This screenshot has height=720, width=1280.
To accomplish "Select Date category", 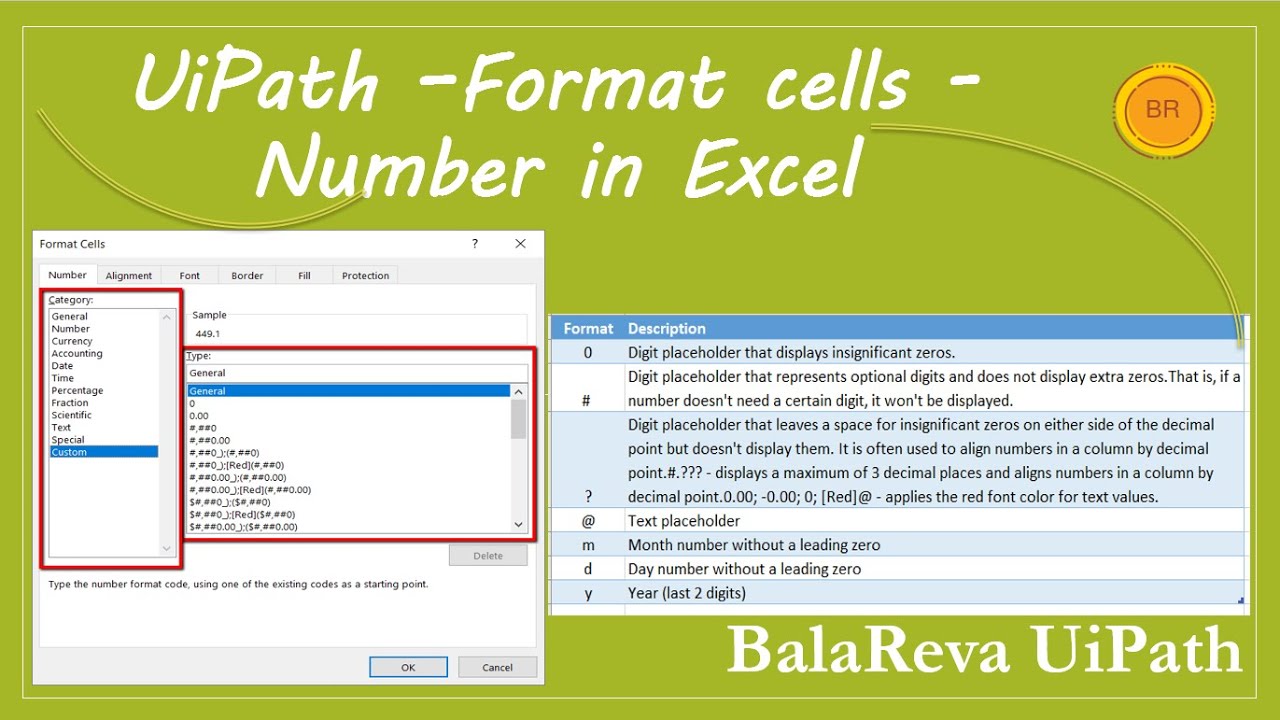I will [x=104, y=366].
